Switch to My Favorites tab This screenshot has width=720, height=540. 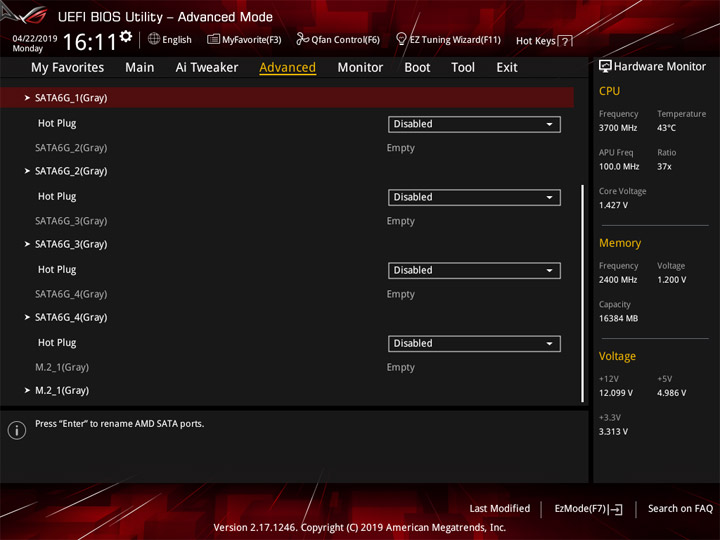tap(68, 68)
